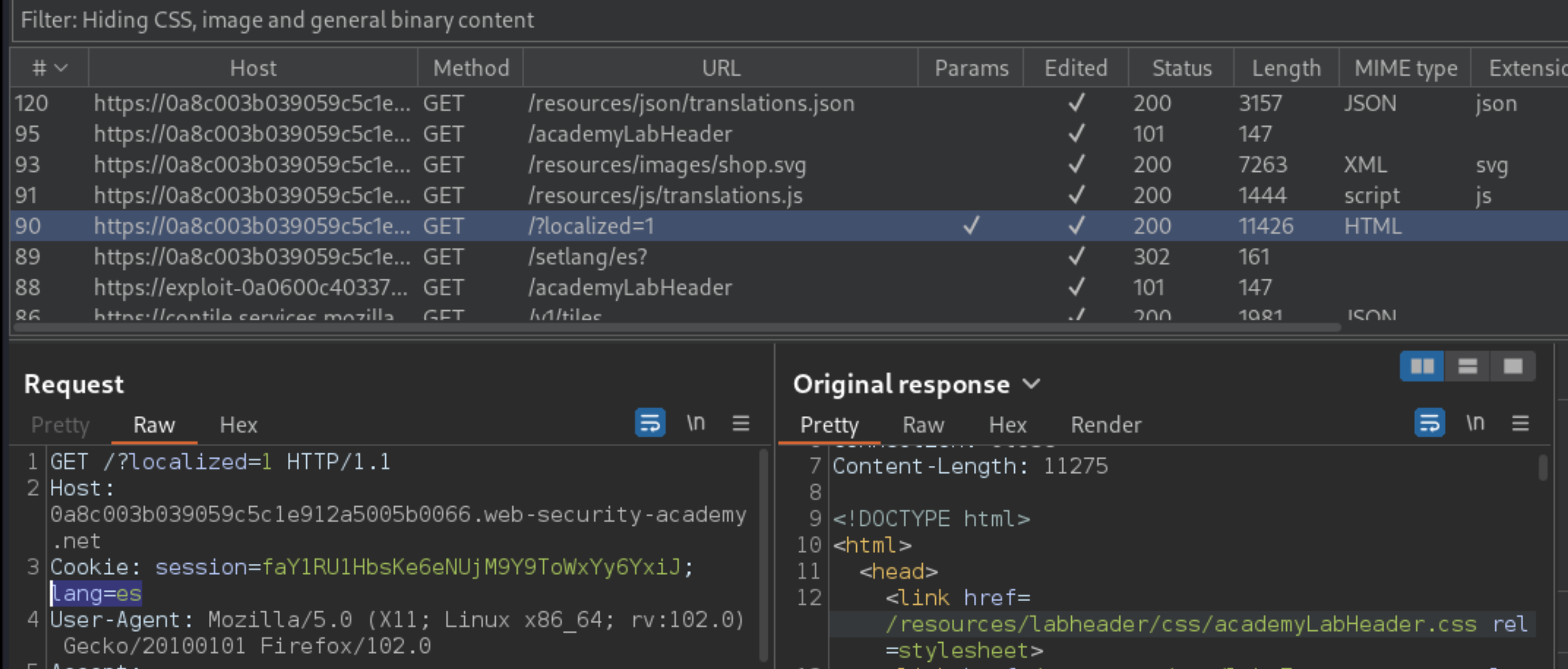Click the <!DOCTYPE html> line in response
Screen dimensions: 1568x669
pos(931,518)
